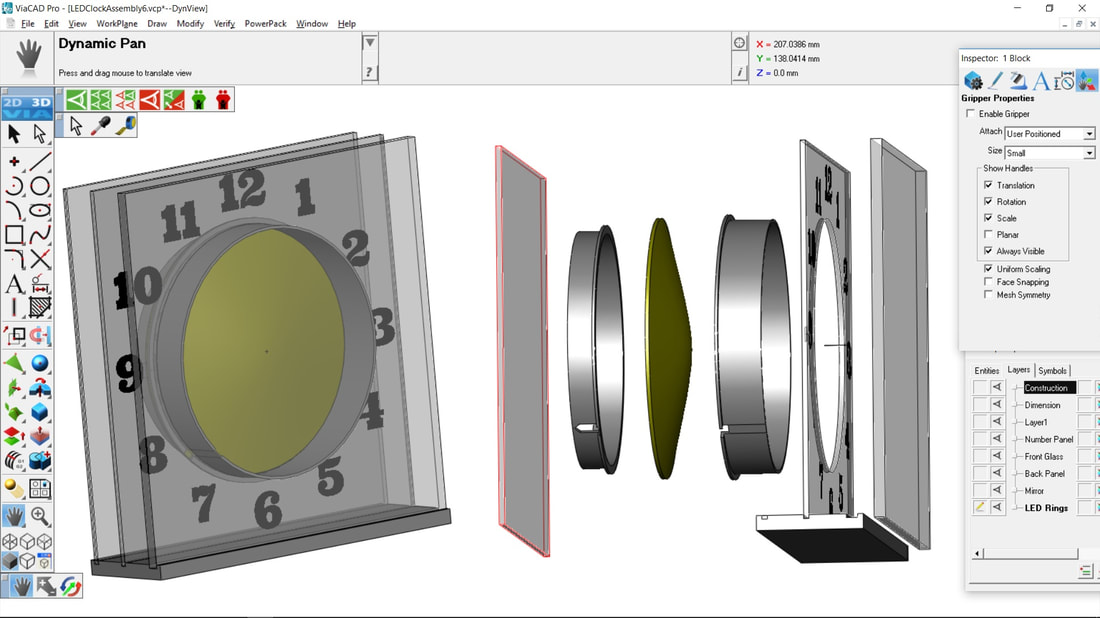Select the Rectangle drawing tool
1100x618 pixels.
coord(14,235)
